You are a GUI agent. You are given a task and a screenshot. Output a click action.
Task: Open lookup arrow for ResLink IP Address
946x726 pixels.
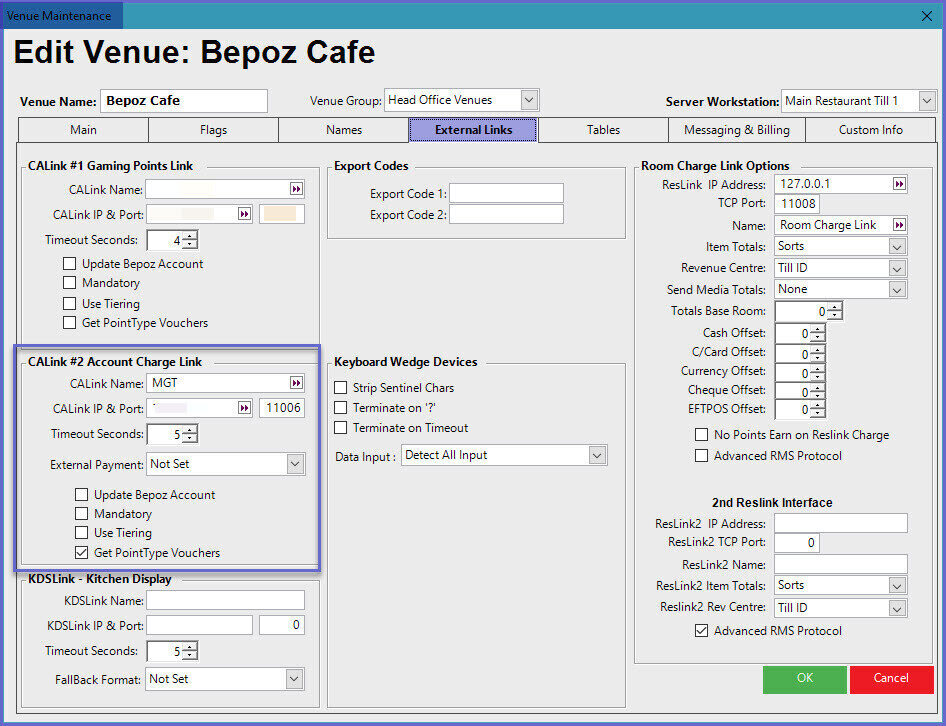[x=899, y=184]
